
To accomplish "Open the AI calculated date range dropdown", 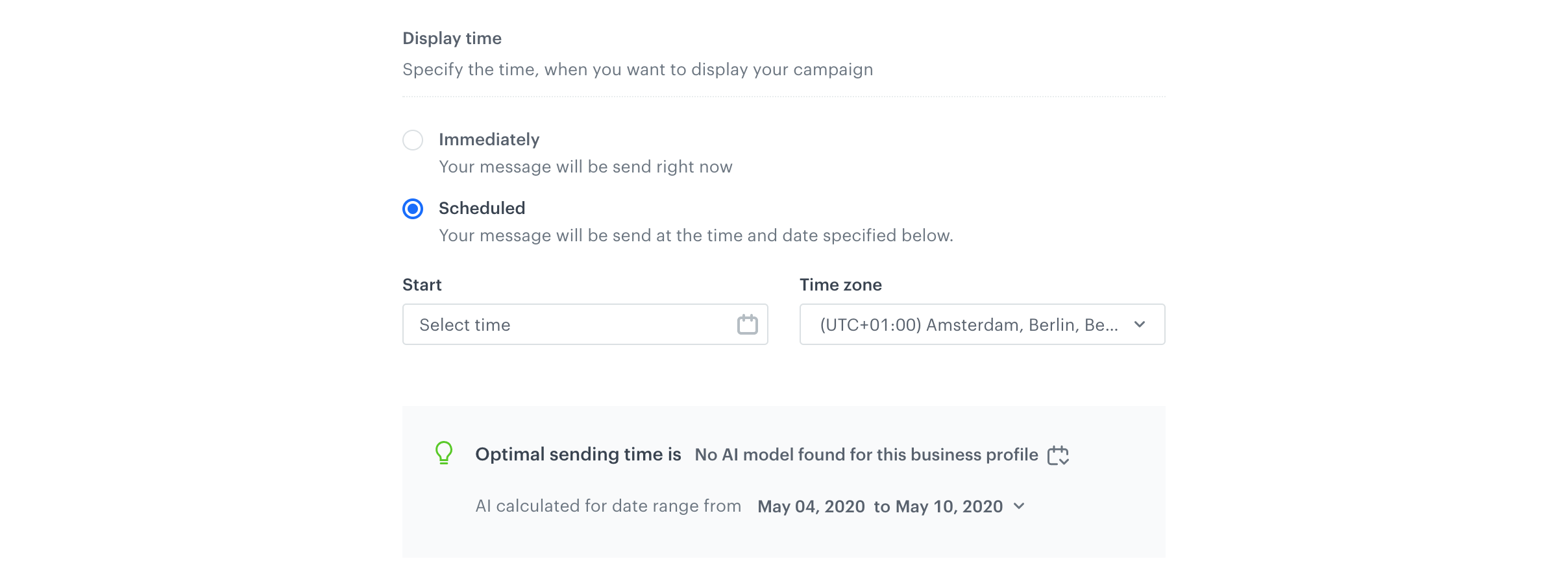I will coord(1019,506).
